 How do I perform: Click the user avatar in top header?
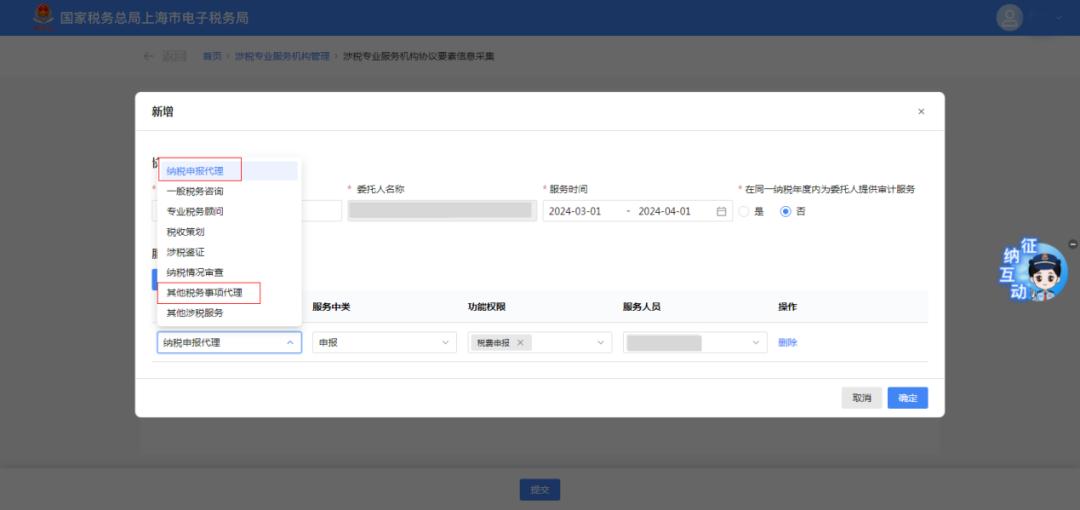1010,18
